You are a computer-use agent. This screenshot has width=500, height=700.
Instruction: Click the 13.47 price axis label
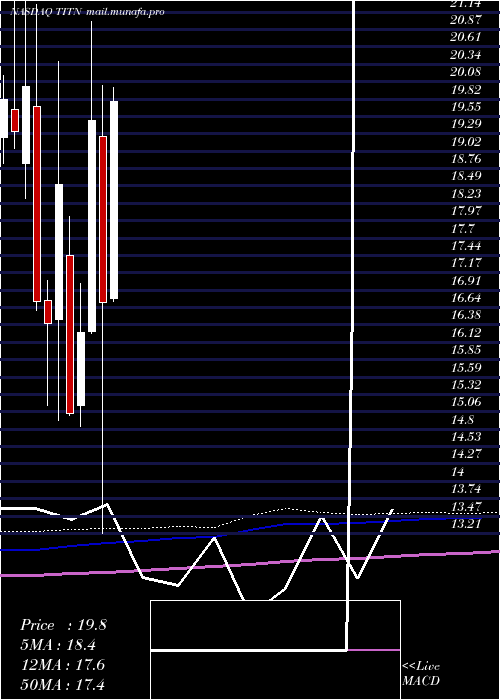466,506
